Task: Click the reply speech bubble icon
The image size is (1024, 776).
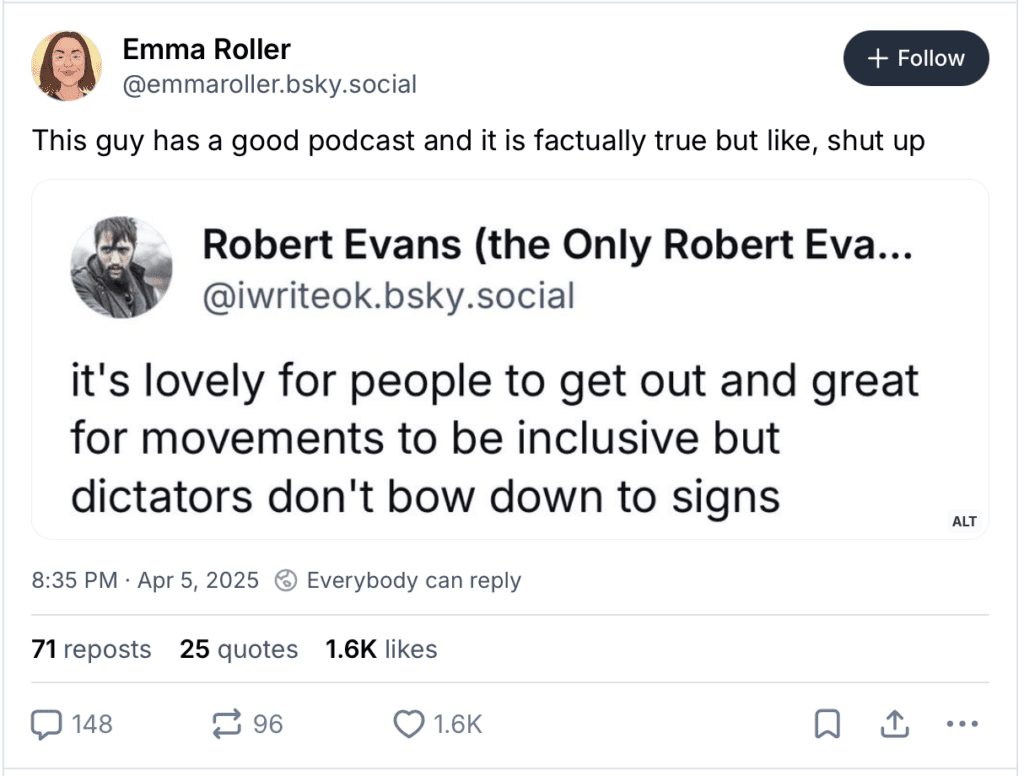Action: coord(47,723)
